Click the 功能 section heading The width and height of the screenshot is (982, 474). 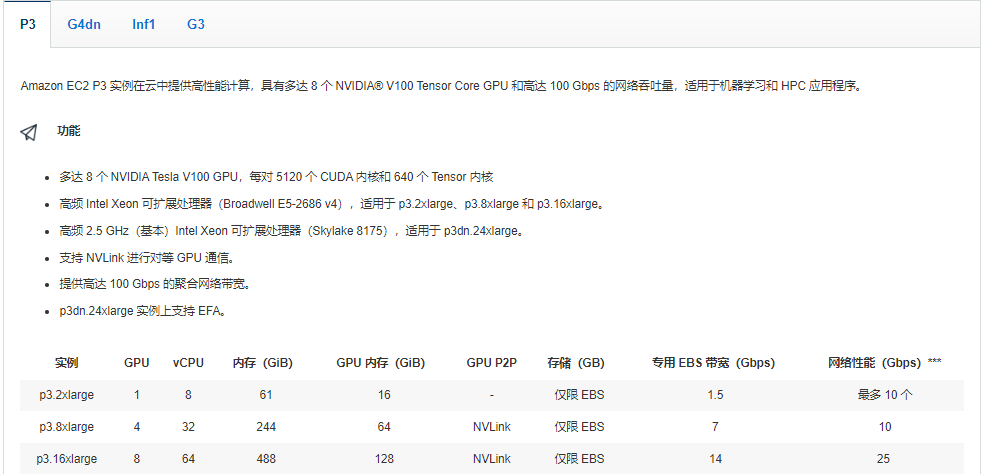69,131
